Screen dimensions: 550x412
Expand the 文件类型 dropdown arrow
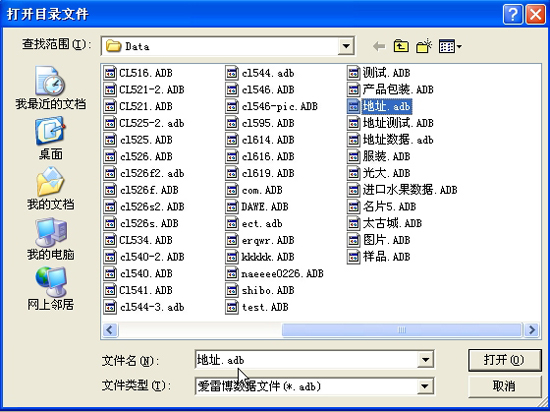coord(425,386)
